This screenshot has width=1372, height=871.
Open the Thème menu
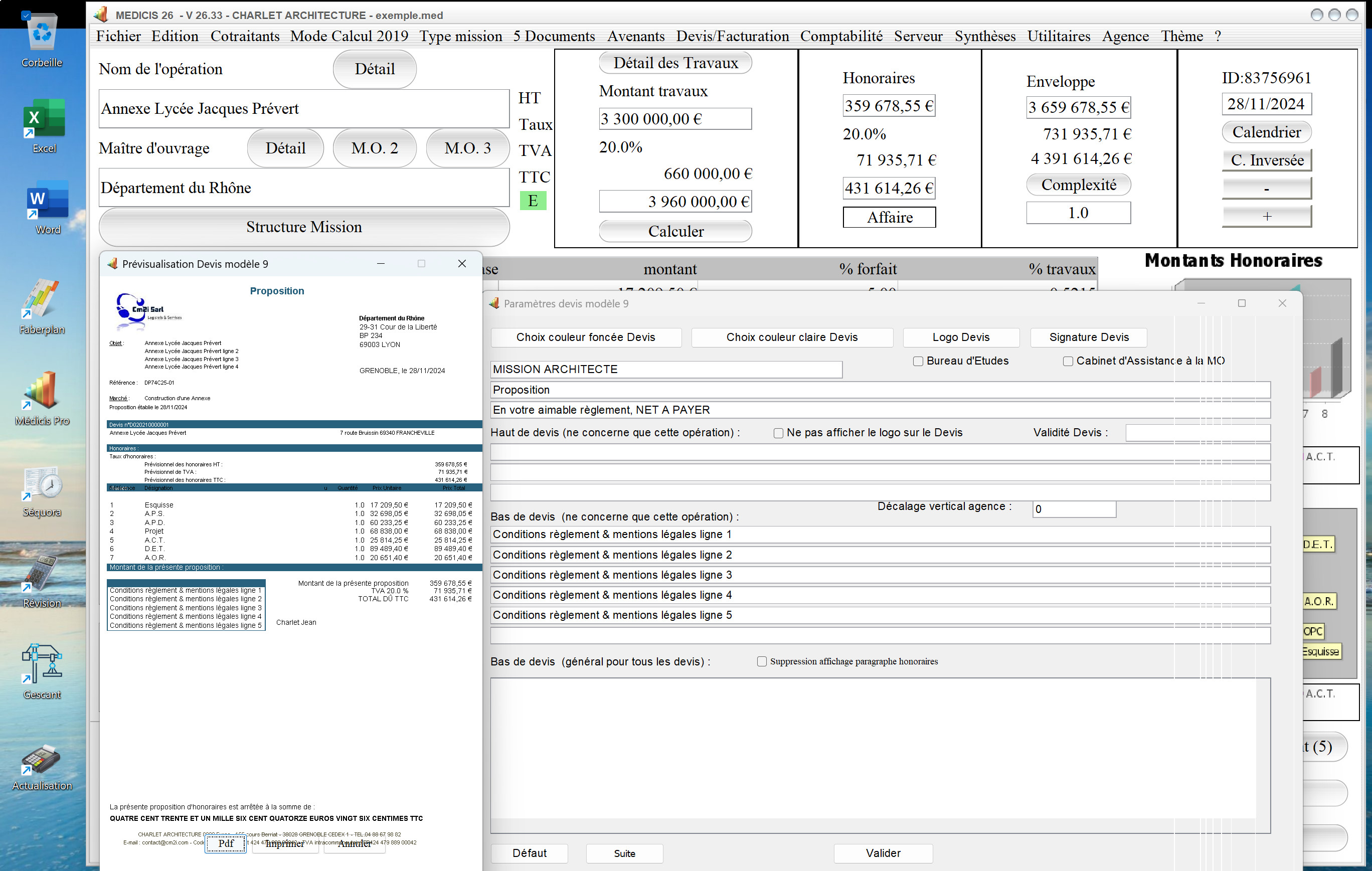(1182, 36)
